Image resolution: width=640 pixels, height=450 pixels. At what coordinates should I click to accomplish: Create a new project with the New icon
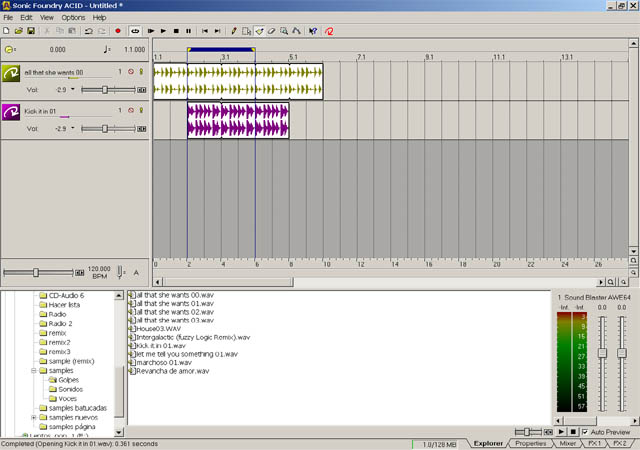point(6,31)
